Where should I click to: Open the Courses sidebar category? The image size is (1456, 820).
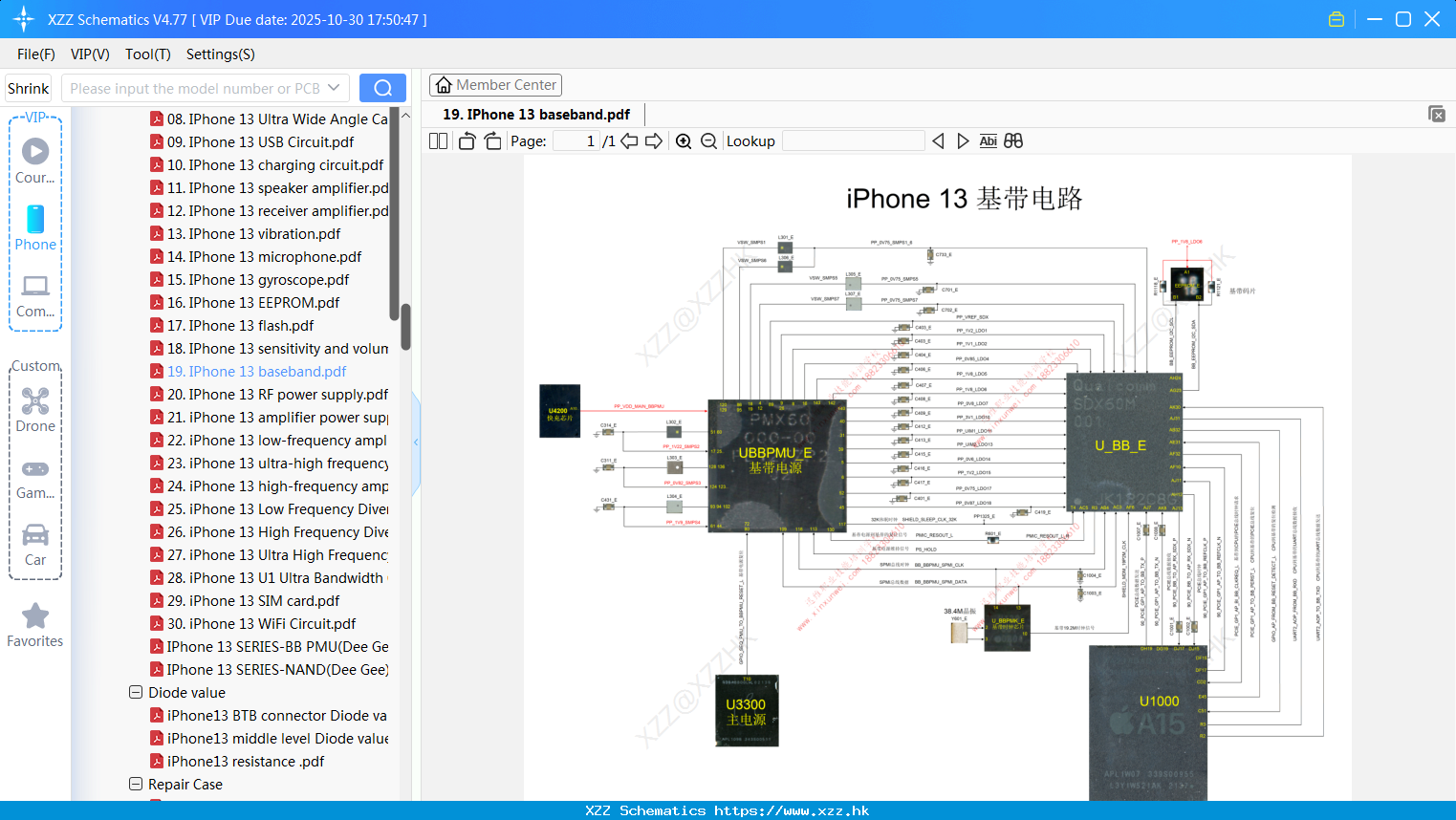point(35,162)
